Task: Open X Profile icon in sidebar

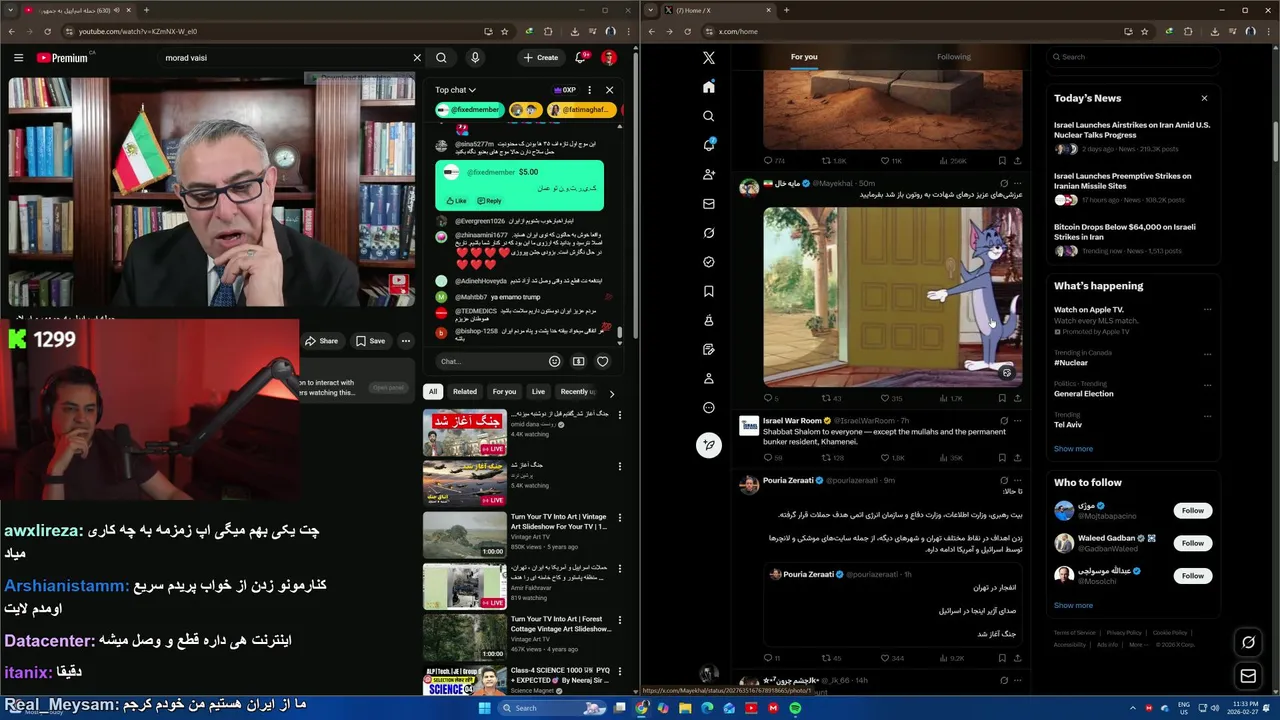Action: pos(708,379)
